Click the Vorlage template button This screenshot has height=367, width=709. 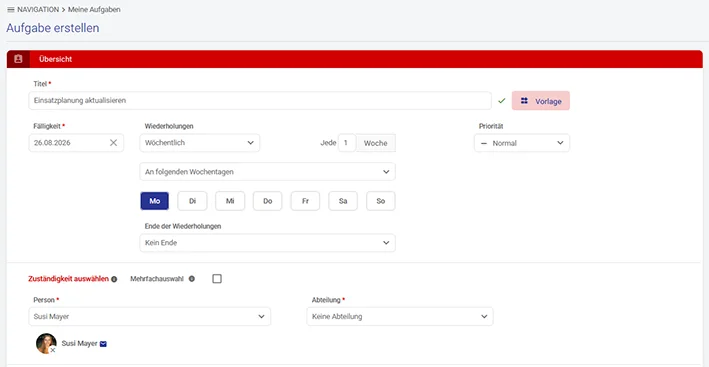(x=541, y=101)
